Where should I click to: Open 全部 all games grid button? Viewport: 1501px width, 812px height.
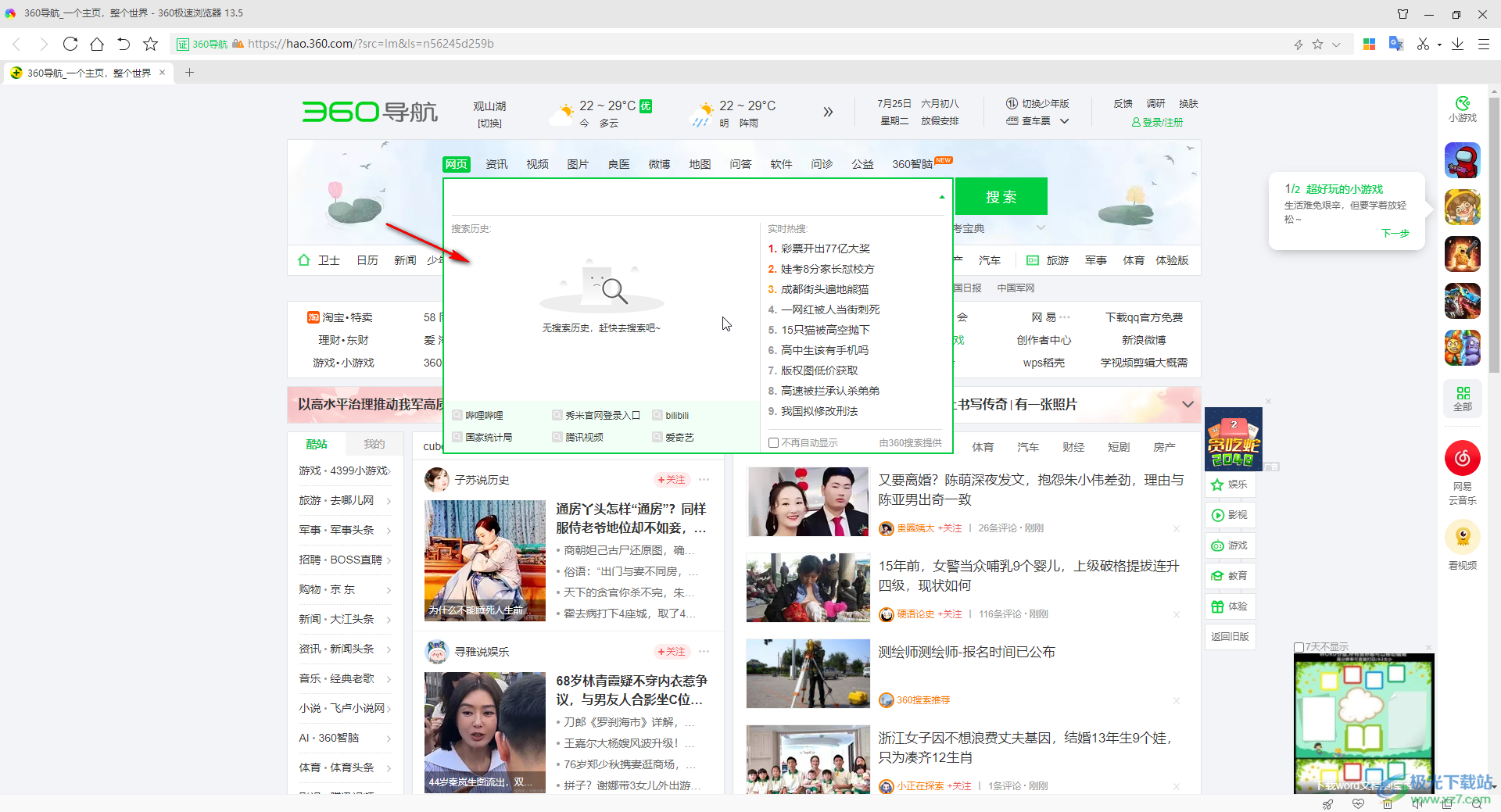(1463, 399)
